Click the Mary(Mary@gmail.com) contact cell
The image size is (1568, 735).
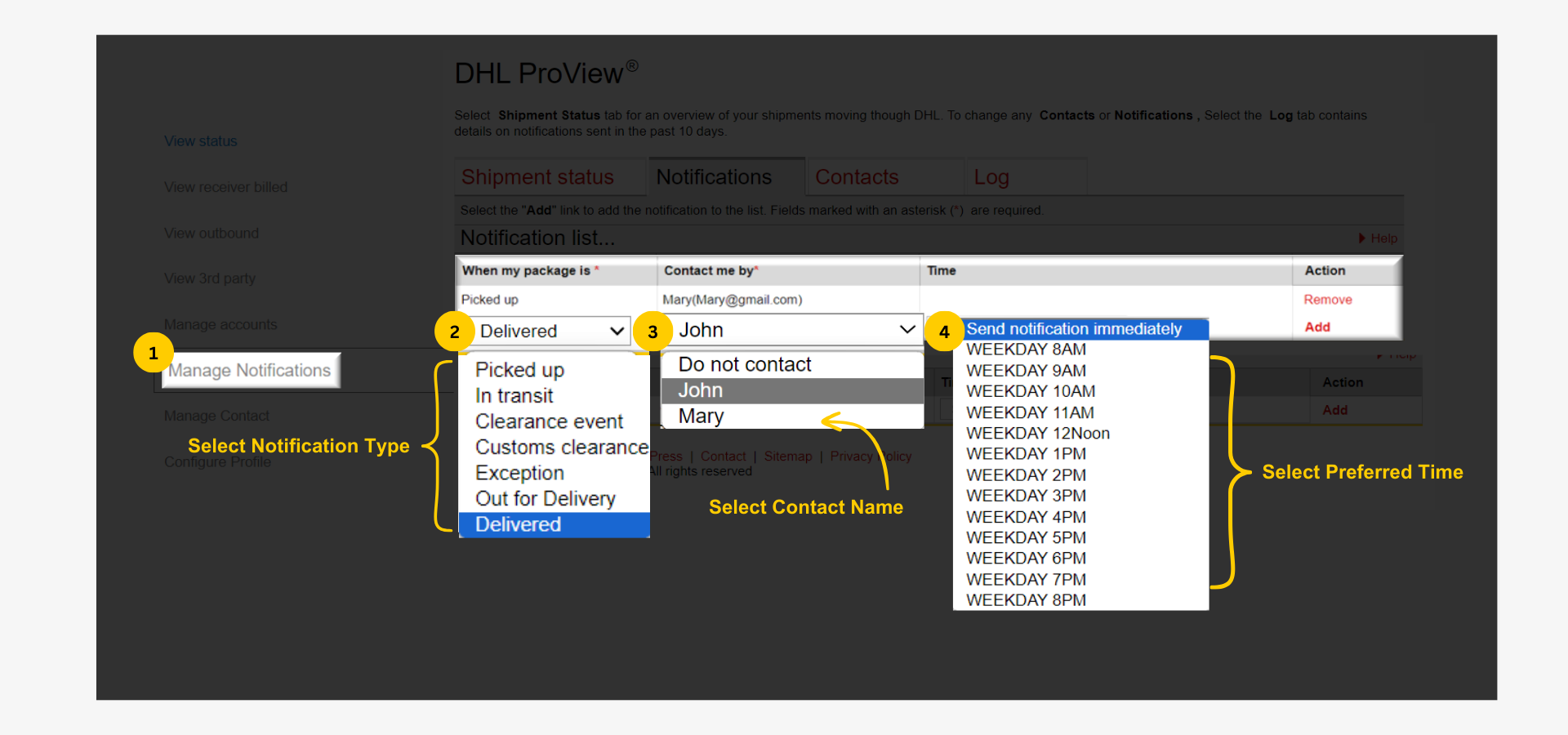coord(733,300)
